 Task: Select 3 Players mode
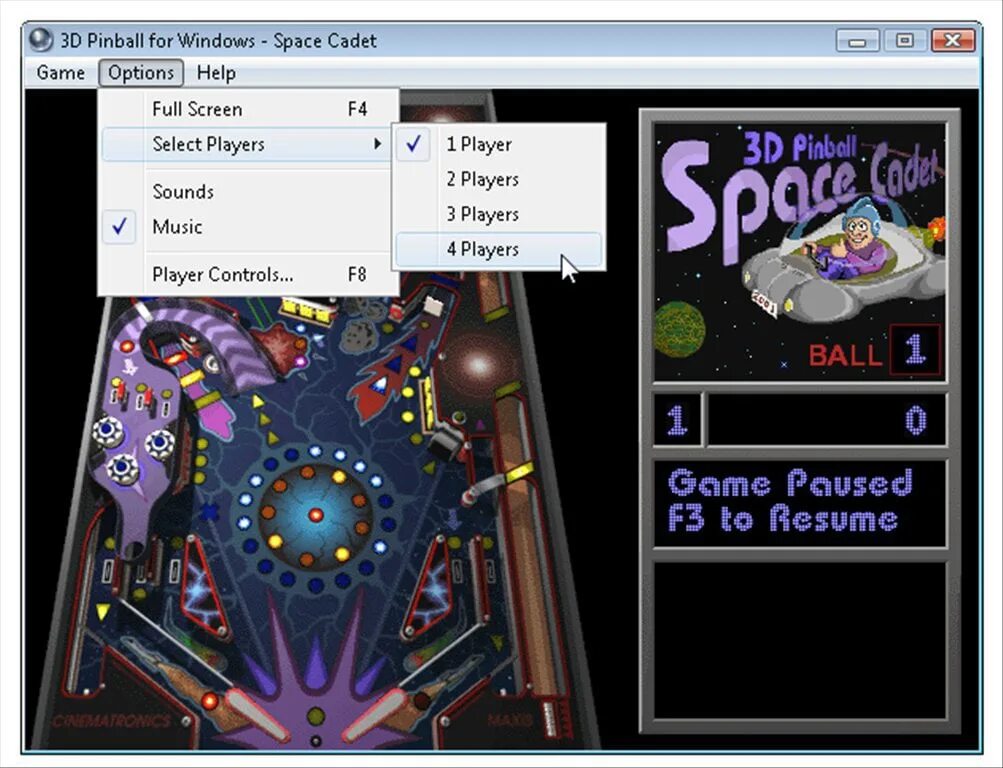point(499,214)
